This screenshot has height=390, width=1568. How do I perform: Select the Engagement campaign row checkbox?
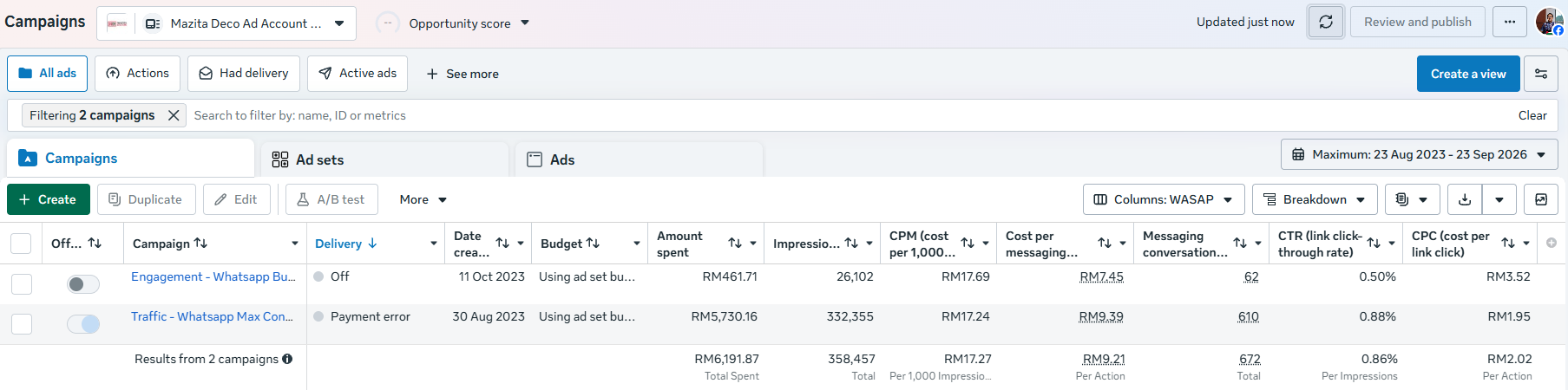22,284
